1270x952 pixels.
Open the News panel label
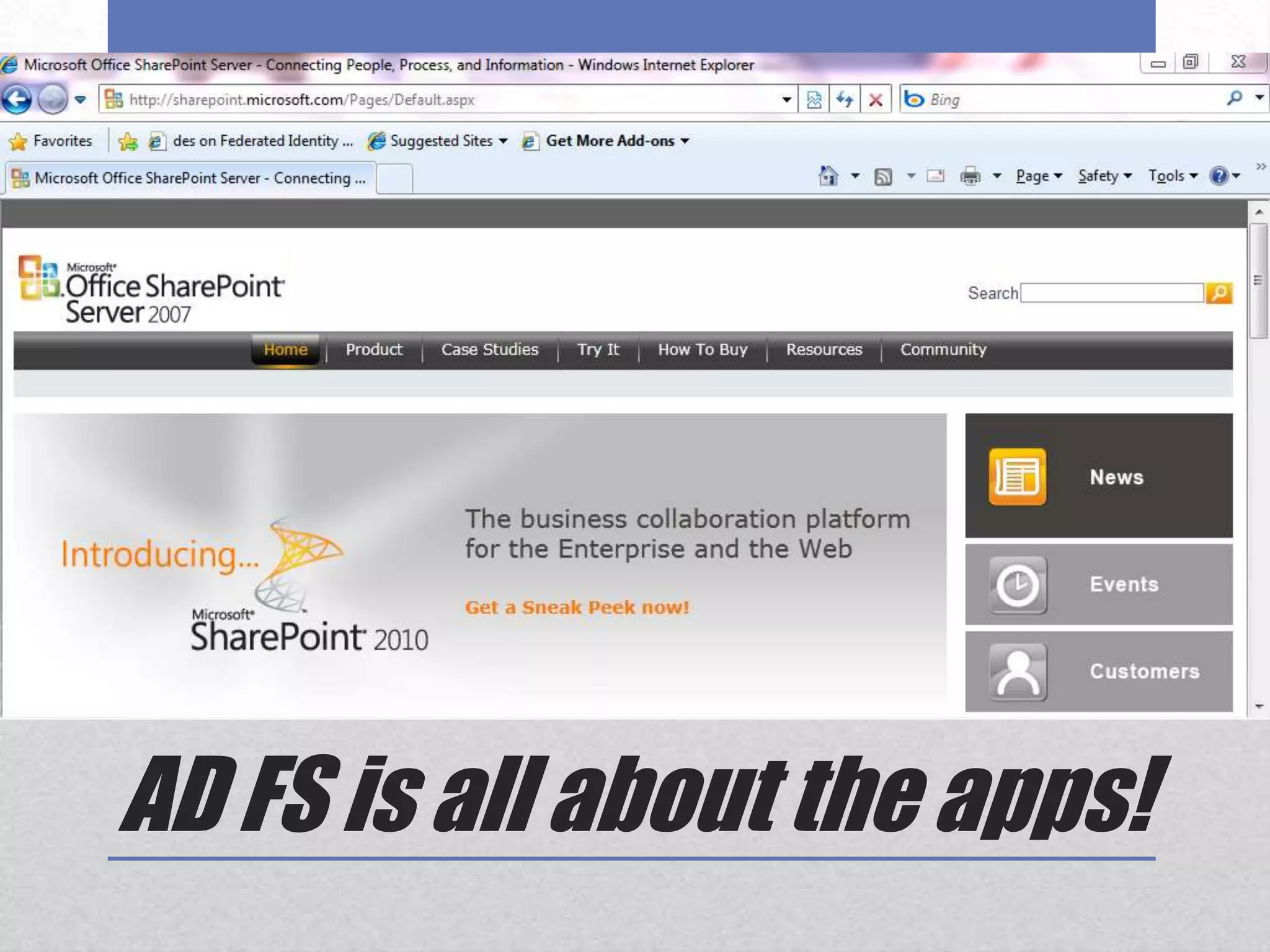pyautogui.click(x=1116, y=477)
